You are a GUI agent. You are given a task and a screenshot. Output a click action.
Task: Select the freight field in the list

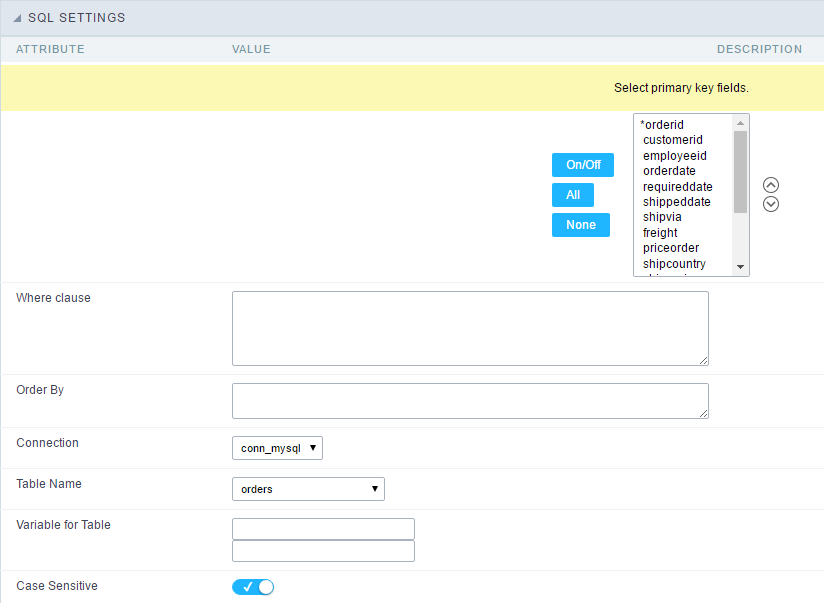660,232
